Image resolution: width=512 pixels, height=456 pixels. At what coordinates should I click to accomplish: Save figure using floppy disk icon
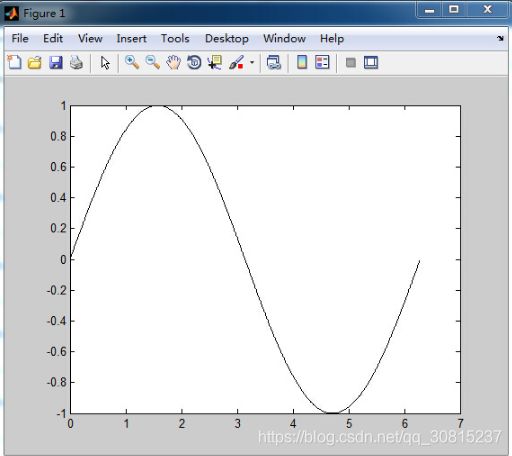point(56,62)
